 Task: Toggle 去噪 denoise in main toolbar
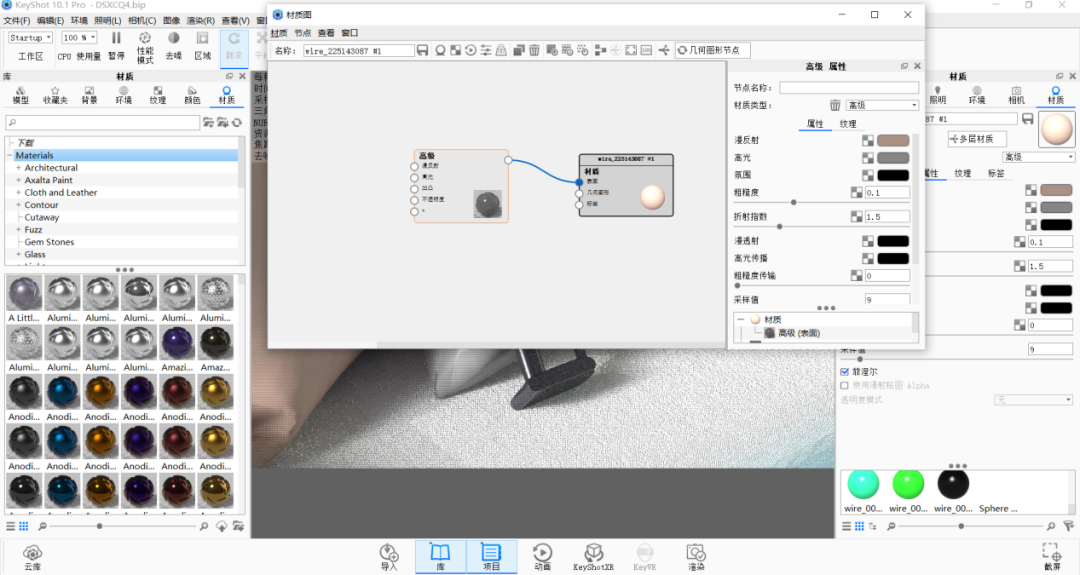pos(174,45)
